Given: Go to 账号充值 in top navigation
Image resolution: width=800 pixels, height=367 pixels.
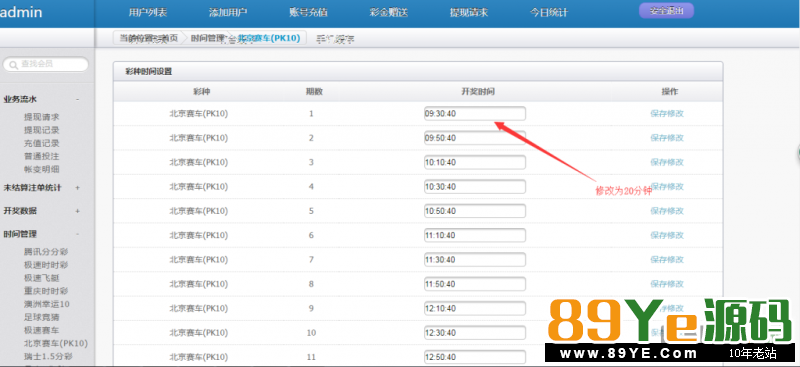Looking at the screenshot, I should point(308,13).
